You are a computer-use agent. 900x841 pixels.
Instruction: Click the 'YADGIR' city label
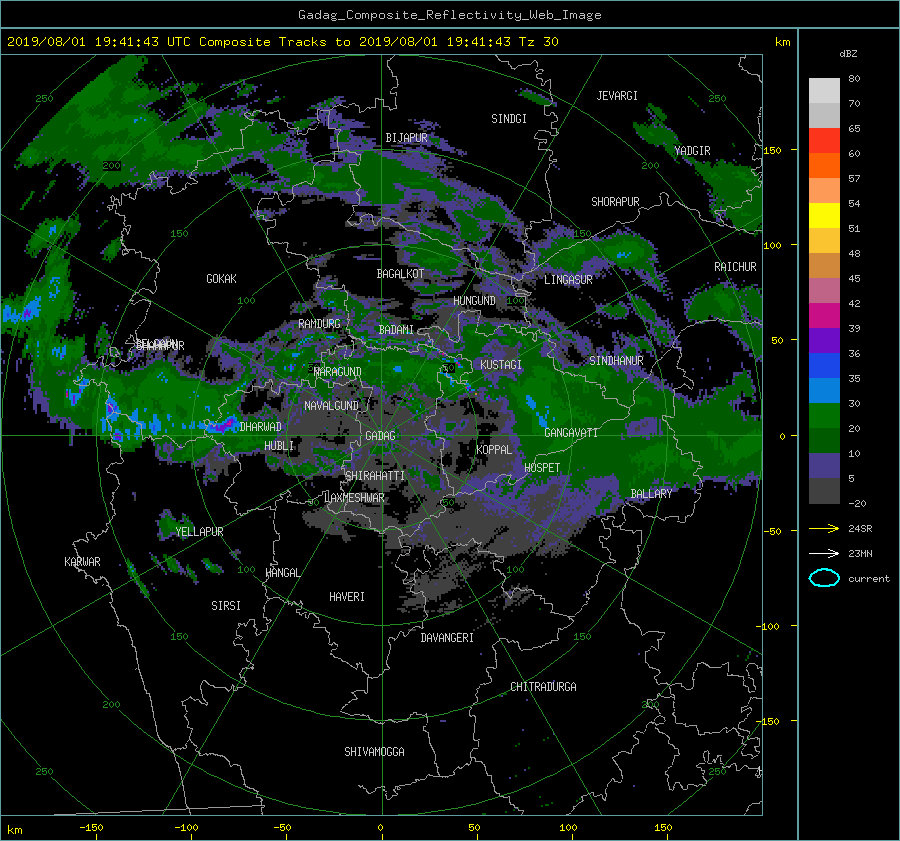click(x=692, y=151)
